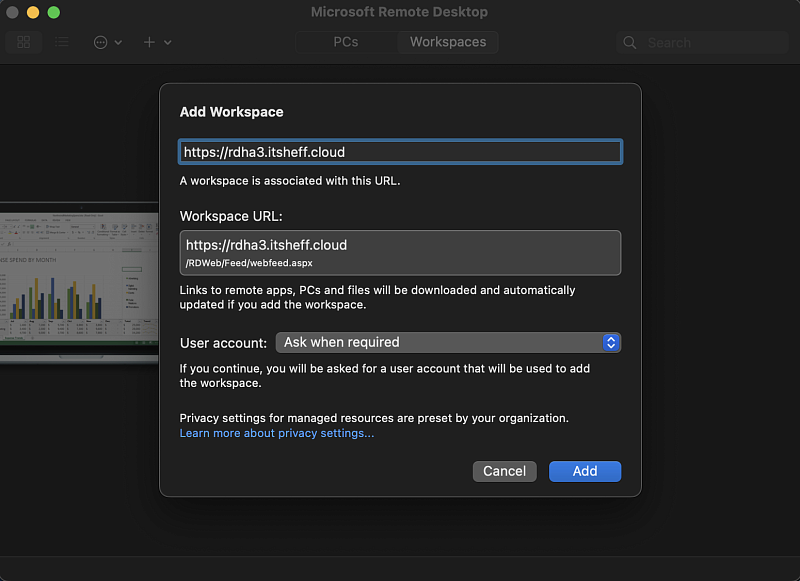
Task: Expand the chevron beside the plus icon
Action: click(x=168, y=43)
